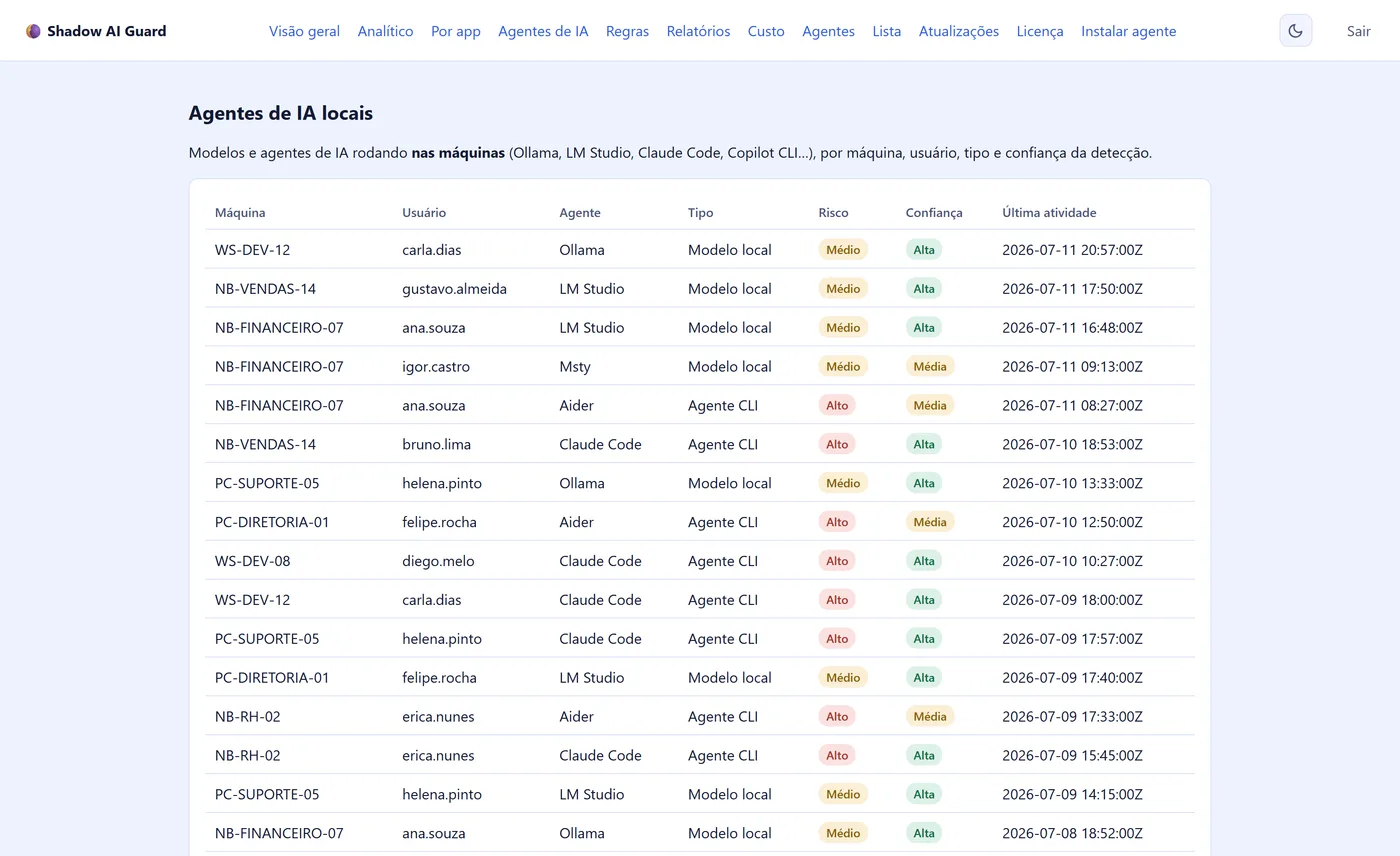Screen dimensions: 1400x856
Task: Click igor.castro user cell
Action: 436,367
